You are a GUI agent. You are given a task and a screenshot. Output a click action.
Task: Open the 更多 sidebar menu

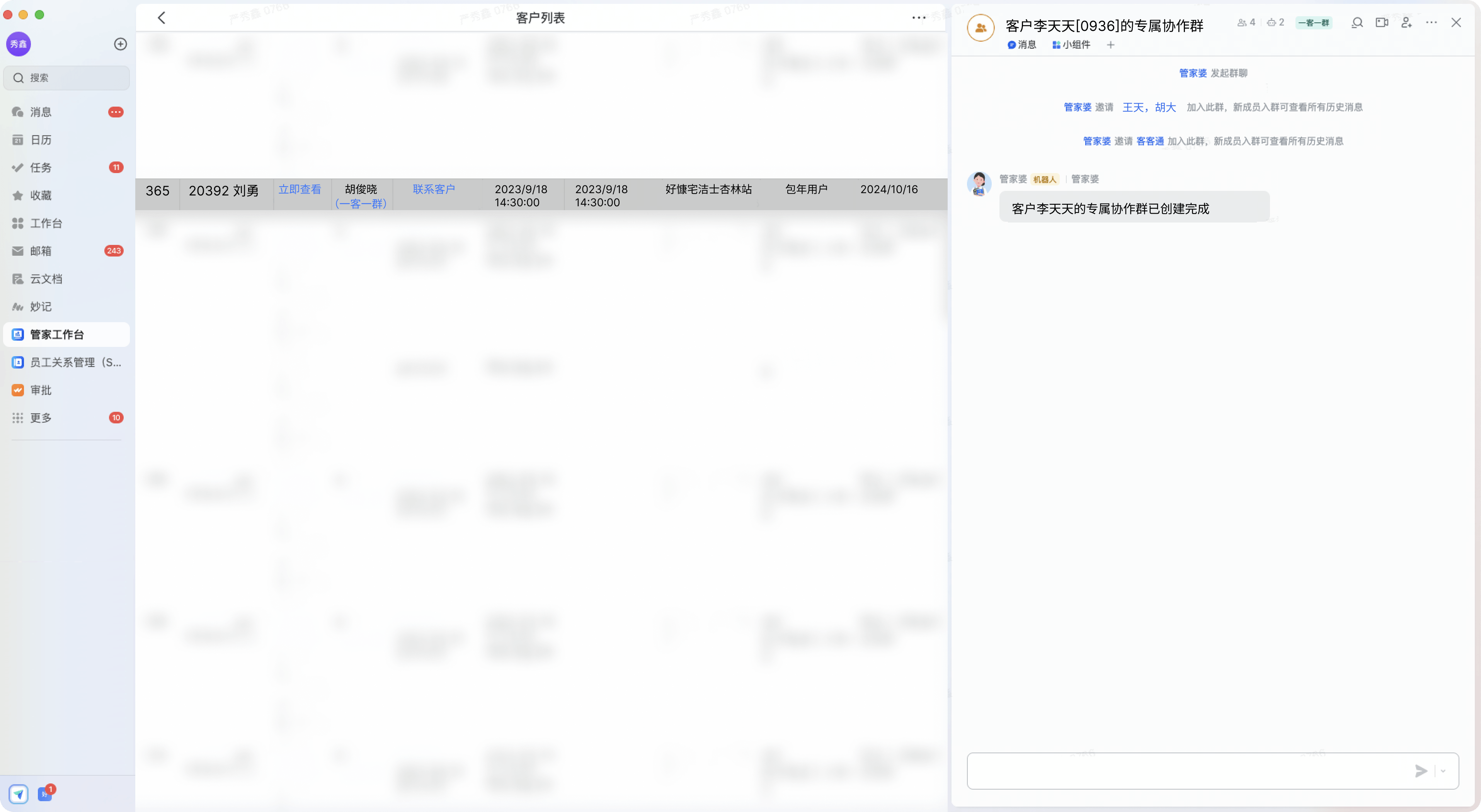[x=40, y=418]
